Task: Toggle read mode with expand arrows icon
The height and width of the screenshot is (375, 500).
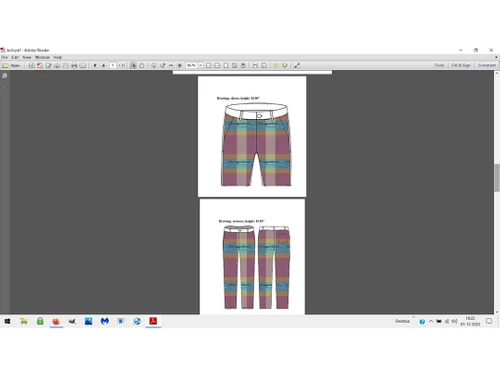Action: point(297,65)
